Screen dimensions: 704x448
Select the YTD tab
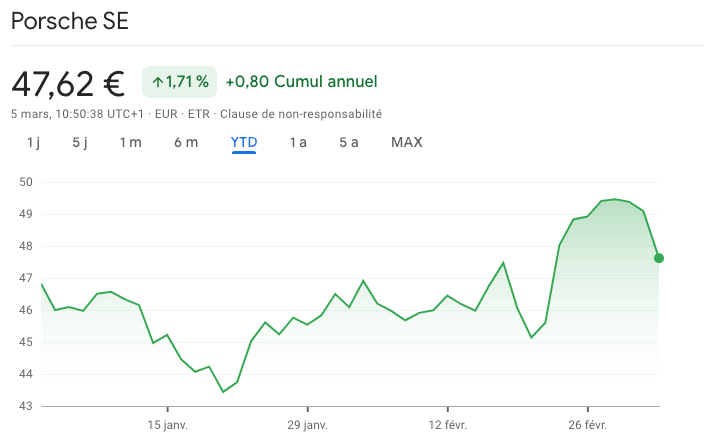244,142
